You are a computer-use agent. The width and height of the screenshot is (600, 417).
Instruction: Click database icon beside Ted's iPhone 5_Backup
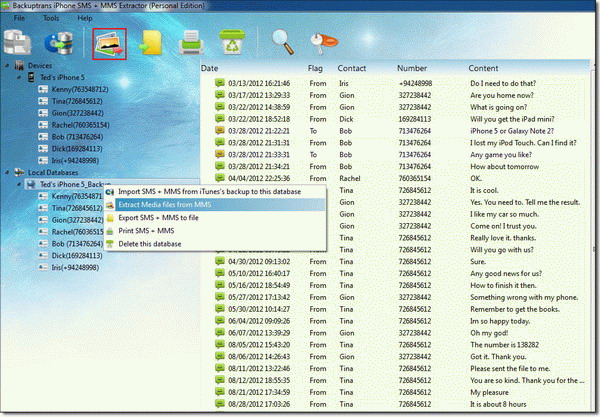(x=31, y=185)
